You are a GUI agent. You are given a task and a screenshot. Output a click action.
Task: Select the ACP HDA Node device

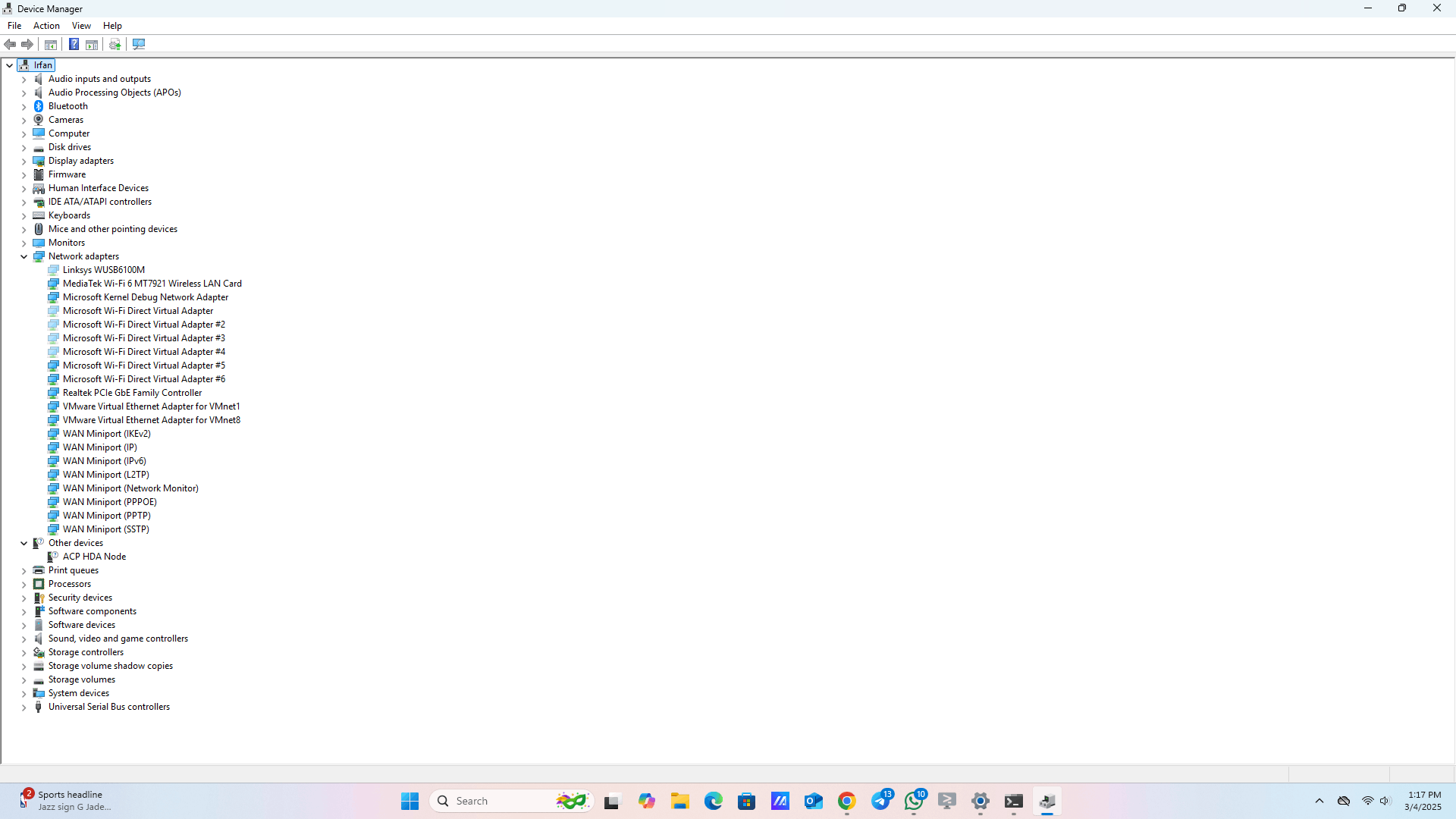[94, 557]
